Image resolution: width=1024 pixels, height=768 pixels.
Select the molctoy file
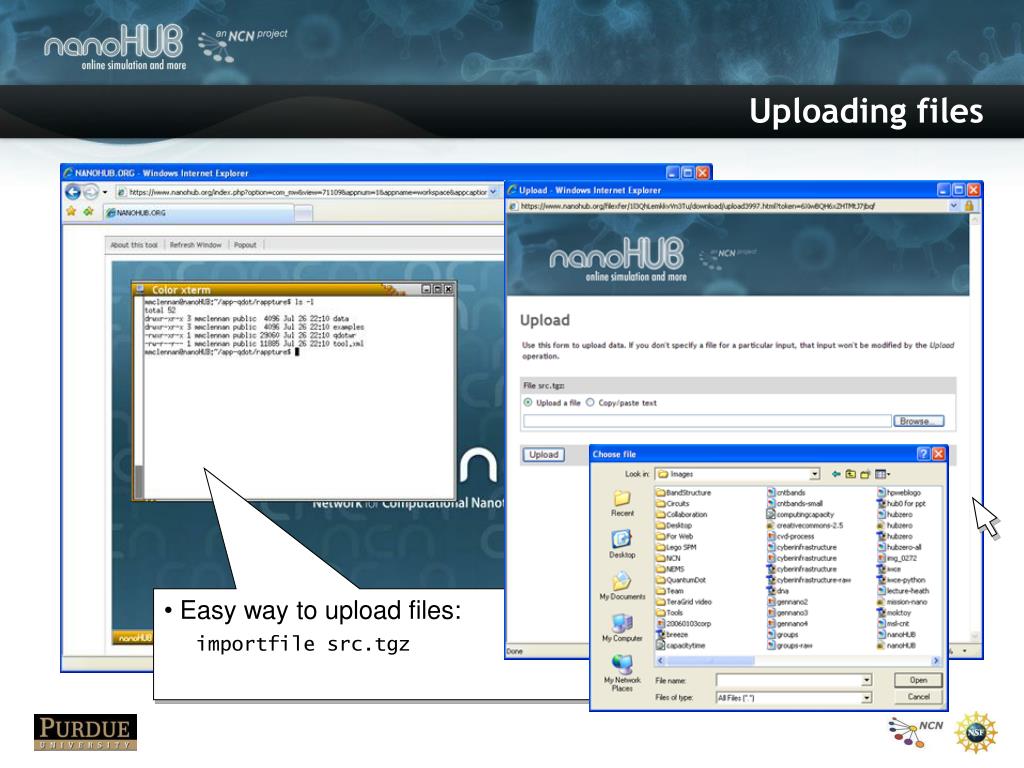894,613
